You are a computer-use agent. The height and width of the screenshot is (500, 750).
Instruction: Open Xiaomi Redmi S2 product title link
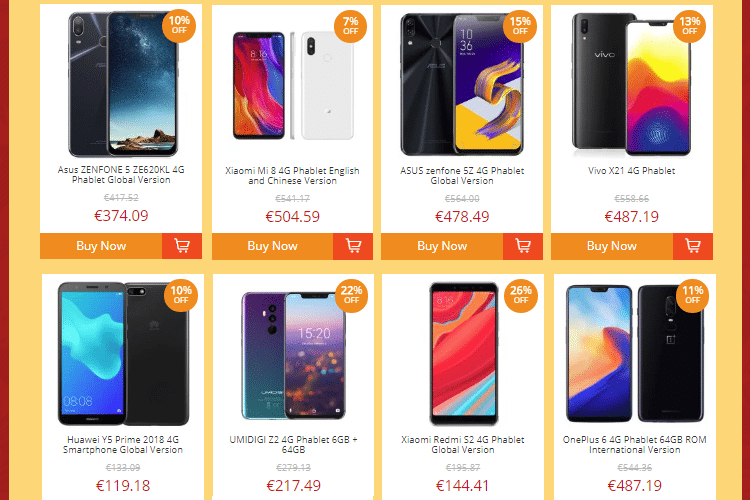(x=463, y=444)
